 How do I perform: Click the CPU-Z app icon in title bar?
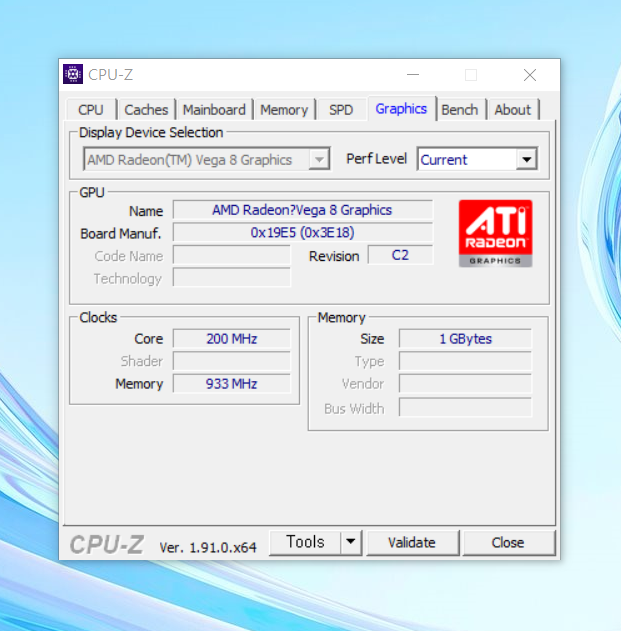pos(73,74)
